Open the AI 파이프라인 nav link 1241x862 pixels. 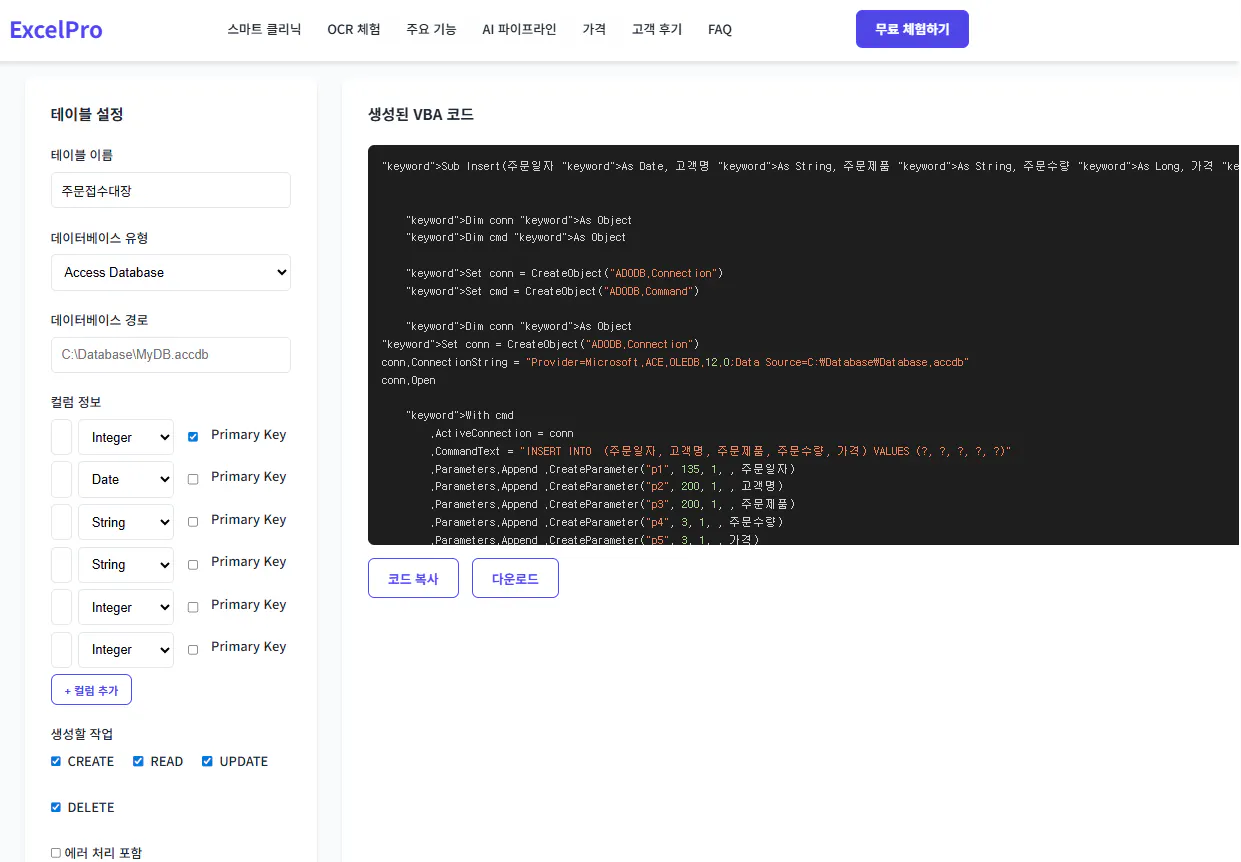pos(519,29)
